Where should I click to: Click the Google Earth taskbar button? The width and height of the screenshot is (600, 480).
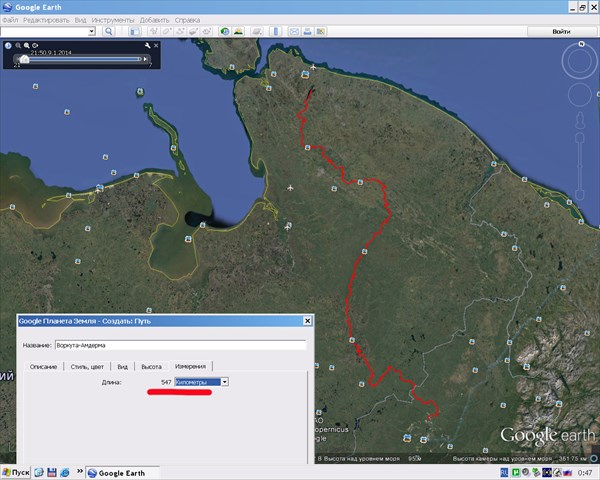click(122, 473)
